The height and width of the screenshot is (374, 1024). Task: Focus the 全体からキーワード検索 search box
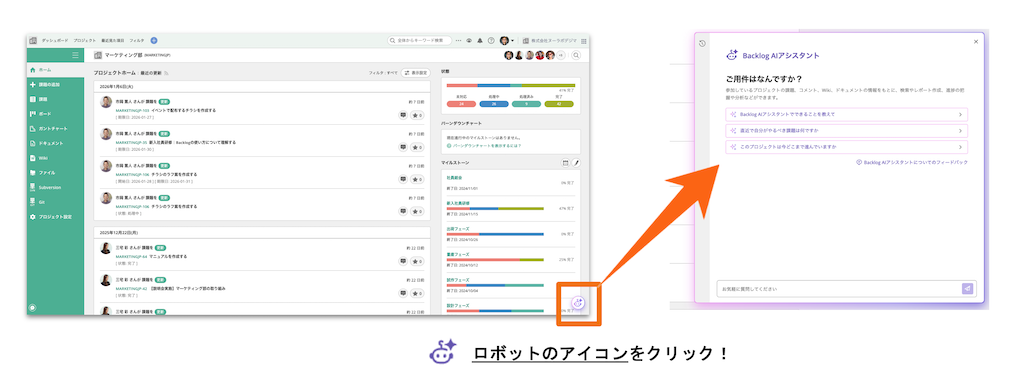tap(419, 40)
